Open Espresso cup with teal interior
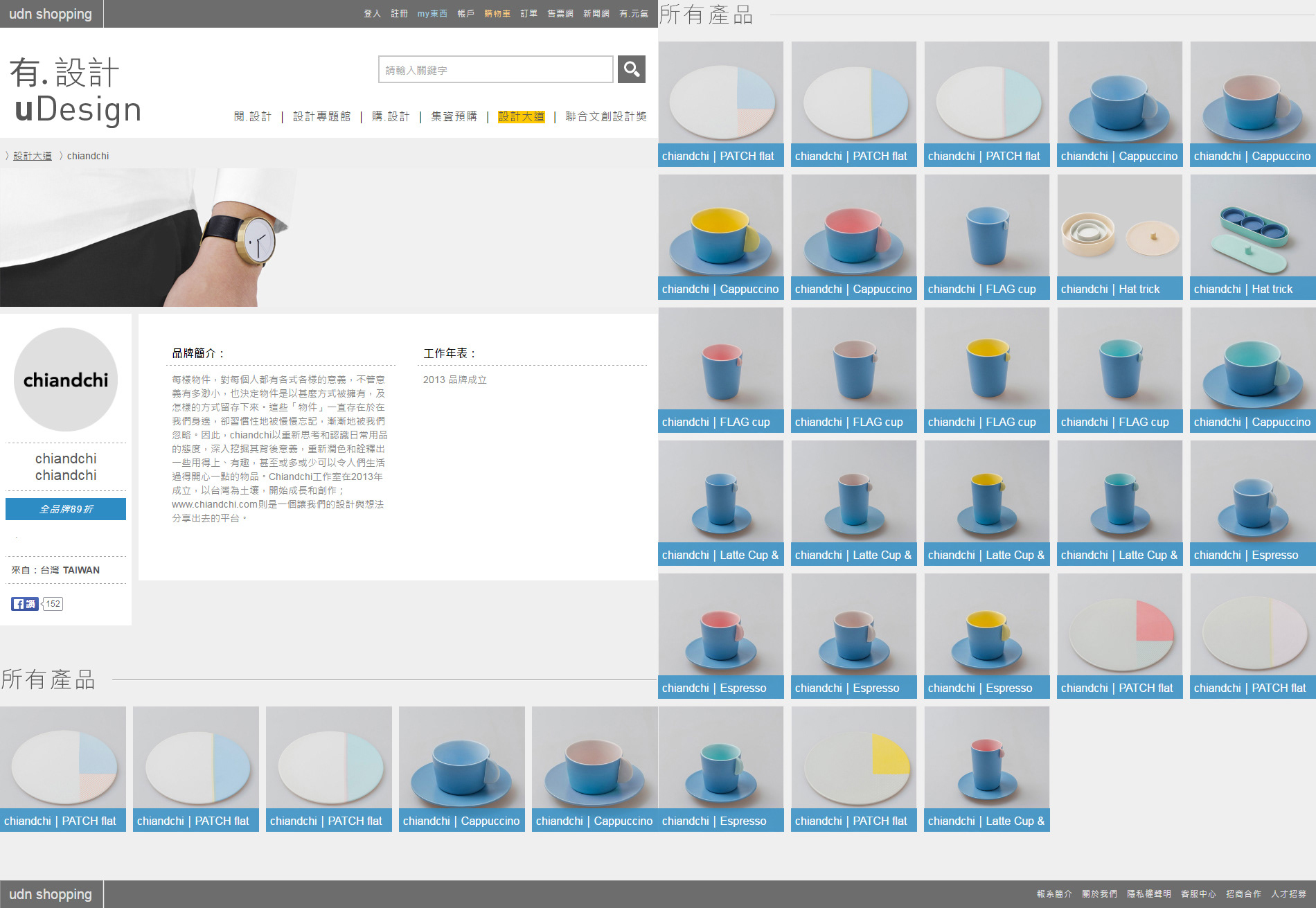Image resolution: width=1316 pixels, height=908 pixels. pos(721,769)
